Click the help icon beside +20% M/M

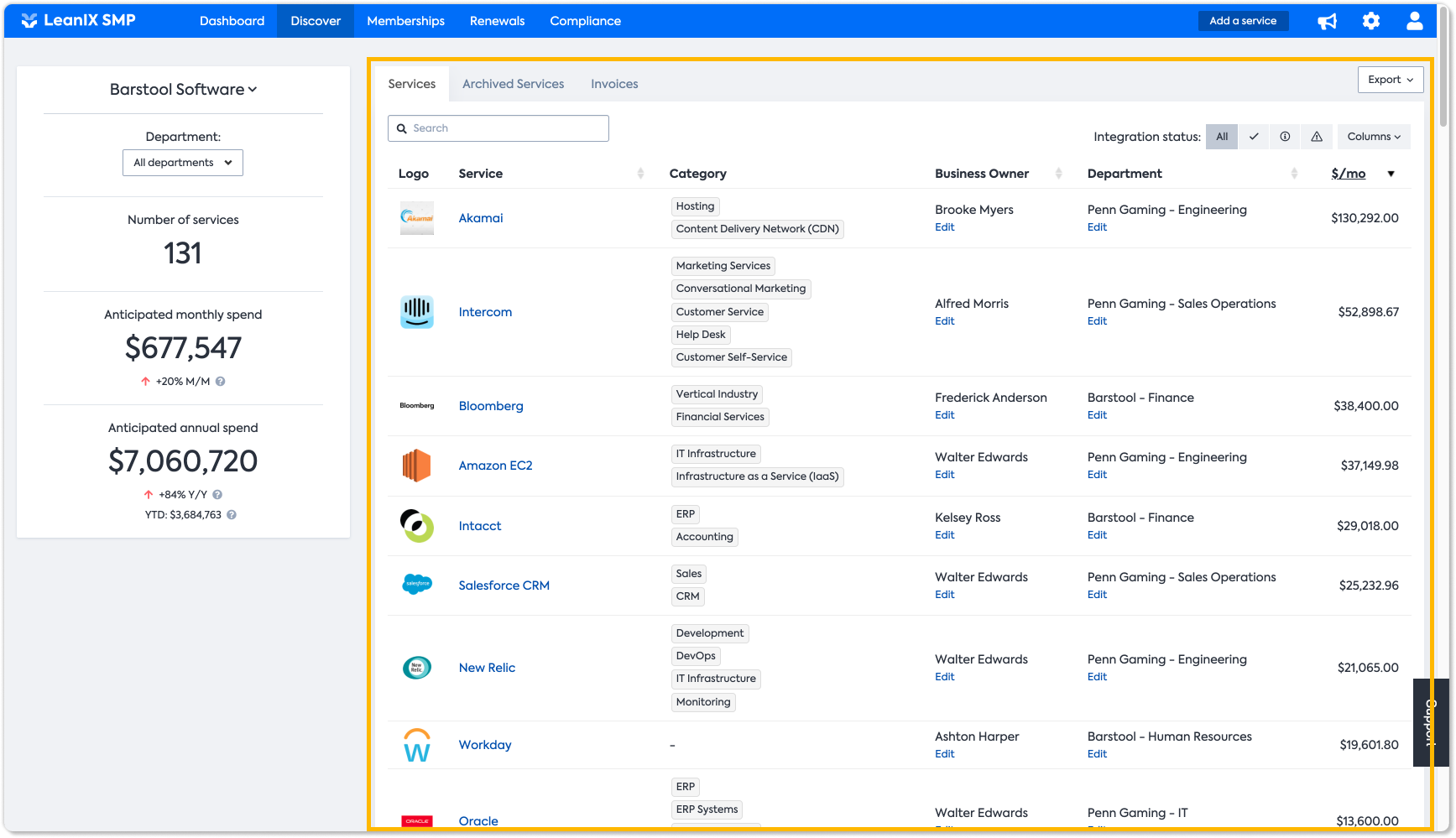(x=221, y=382)
